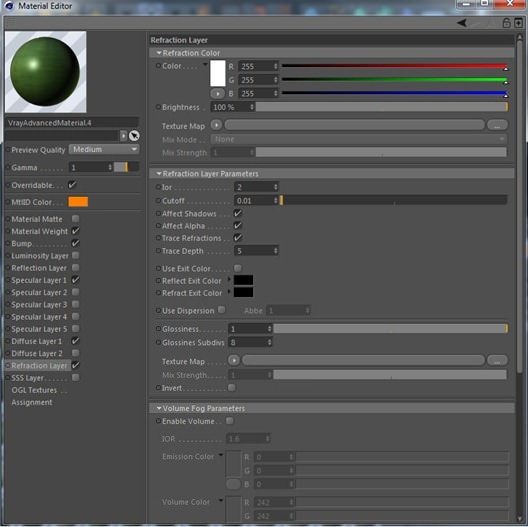Toggle the Diffuse Layer 1 checkbox
The image size is (528, 527).
[75, 340]
